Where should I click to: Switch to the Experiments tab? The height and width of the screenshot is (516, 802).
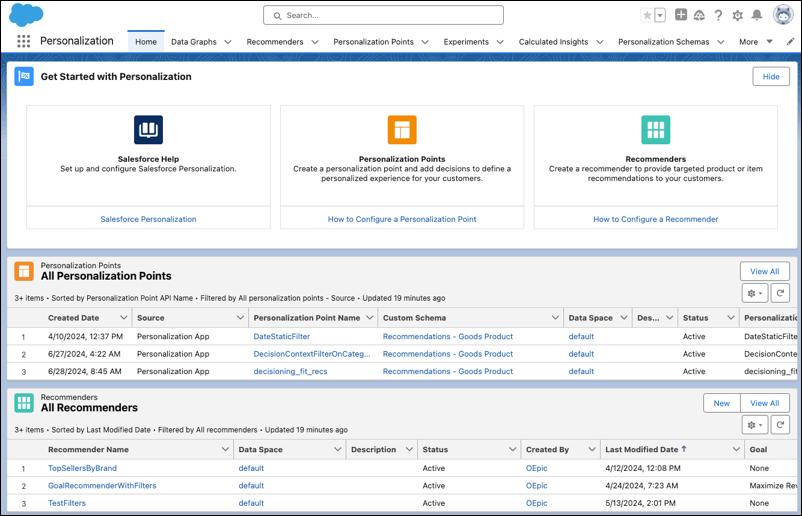point(467,42)
